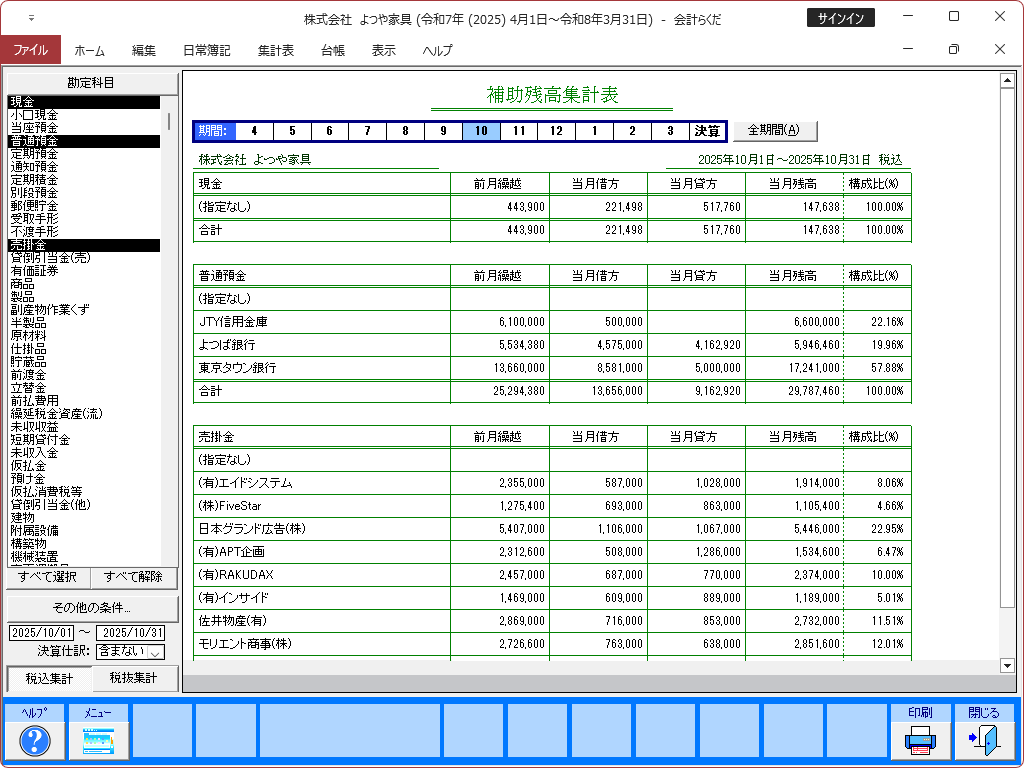1024x768 pixels.
Task: Open the 日常簿記 menu
Action: point(206,50)
